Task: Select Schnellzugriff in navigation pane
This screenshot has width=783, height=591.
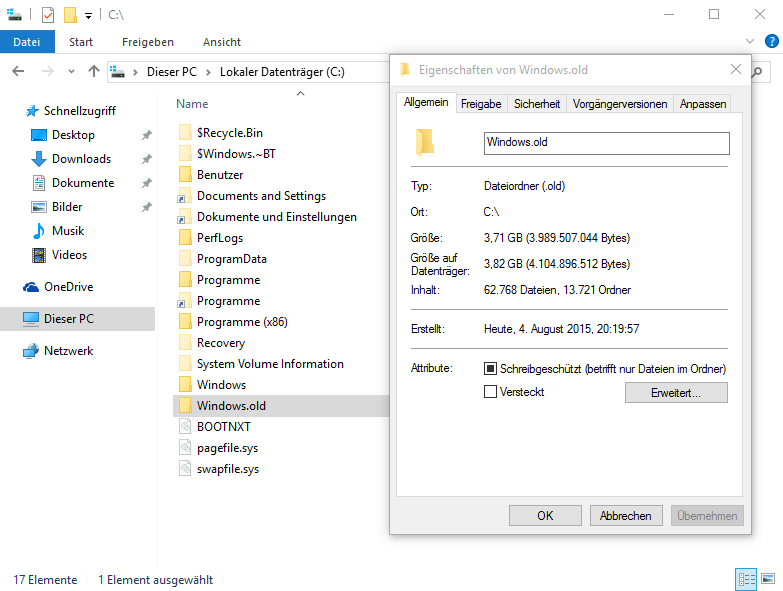Action: point(79,111)
